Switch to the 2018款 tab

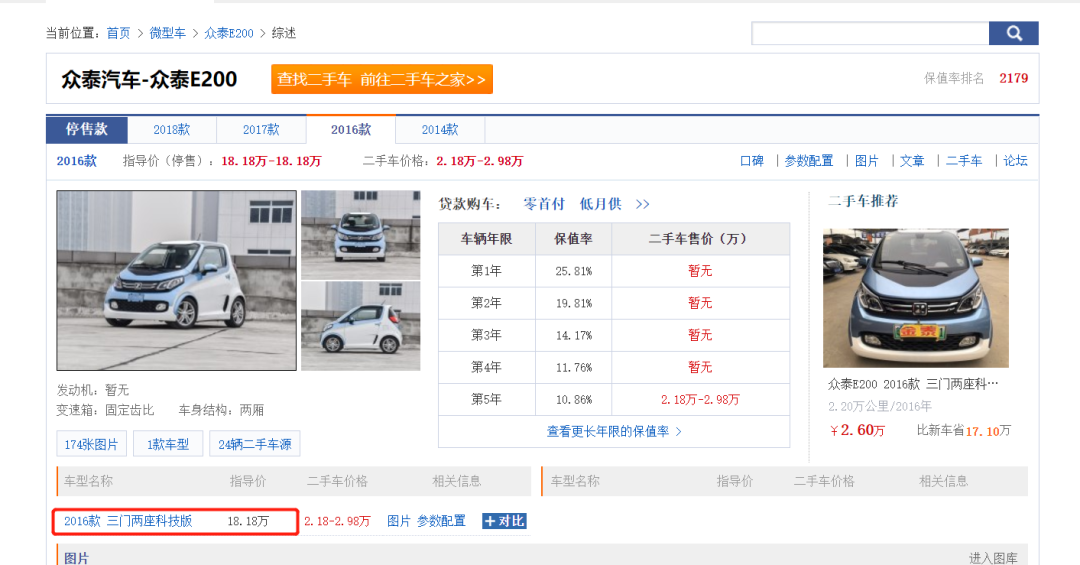tap(172, 130)
